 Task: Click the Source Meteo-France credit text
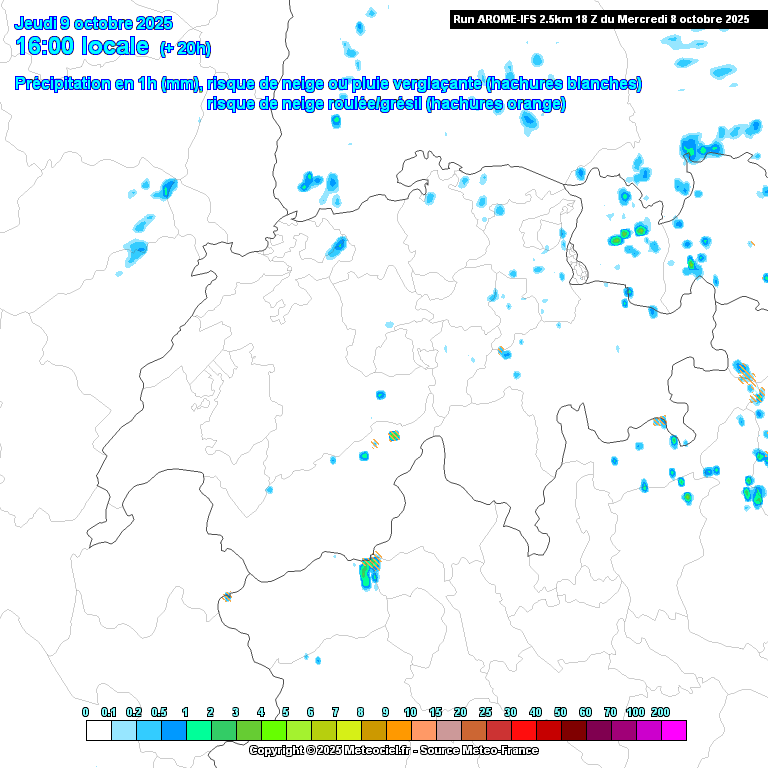482,750
